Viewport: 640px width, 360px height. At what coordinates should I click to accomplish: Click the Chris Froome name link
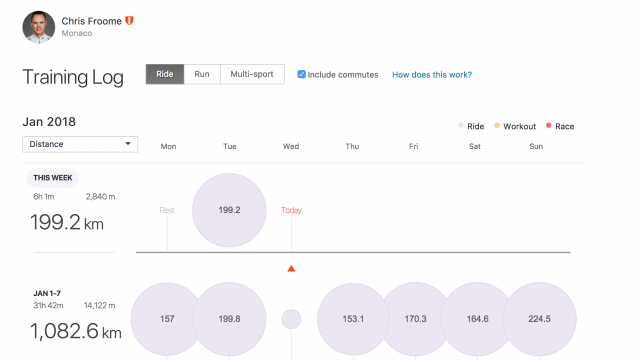click(x=91, y=21)
